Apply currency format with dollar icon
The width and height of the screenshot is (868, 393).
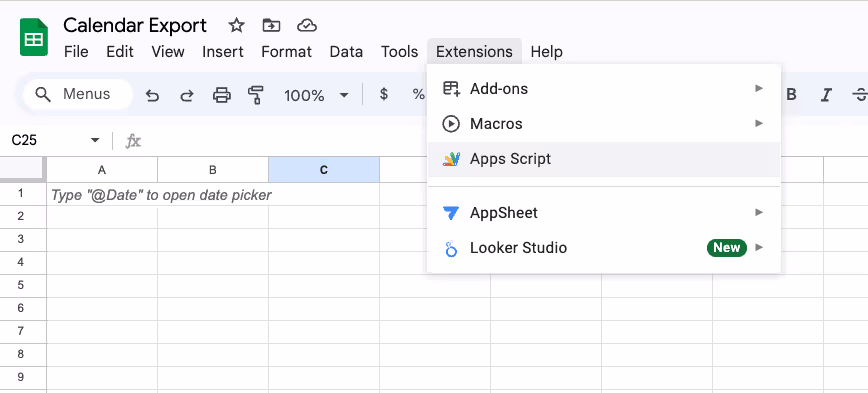tap(384, 95)
